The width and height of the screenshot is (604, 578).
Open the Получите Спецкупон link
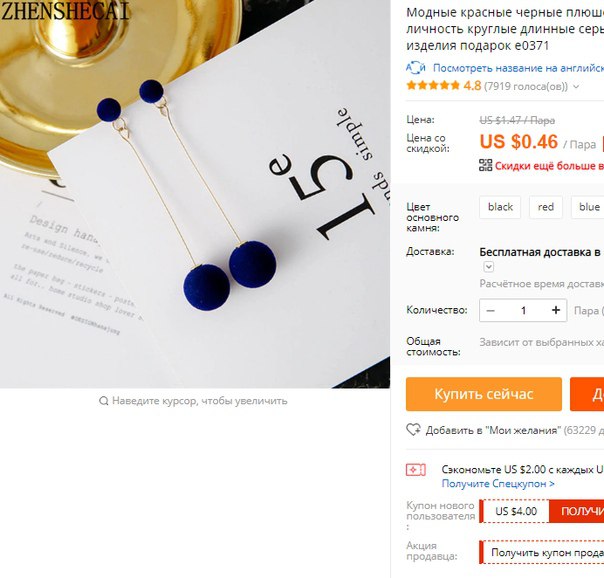pyautogui.click(x=498, y=484)
